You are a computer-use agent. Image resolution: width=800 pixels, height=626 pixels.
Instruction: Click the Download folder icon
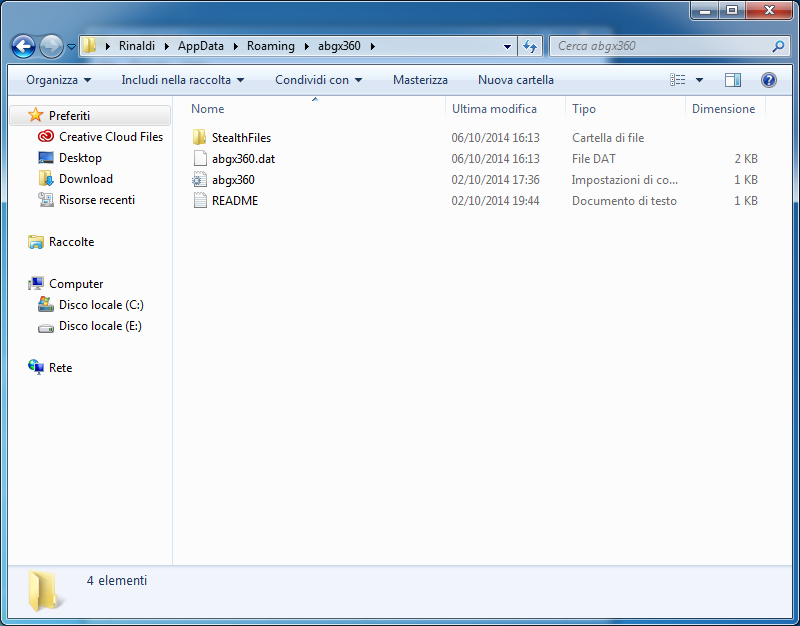(x=46, y=178)
